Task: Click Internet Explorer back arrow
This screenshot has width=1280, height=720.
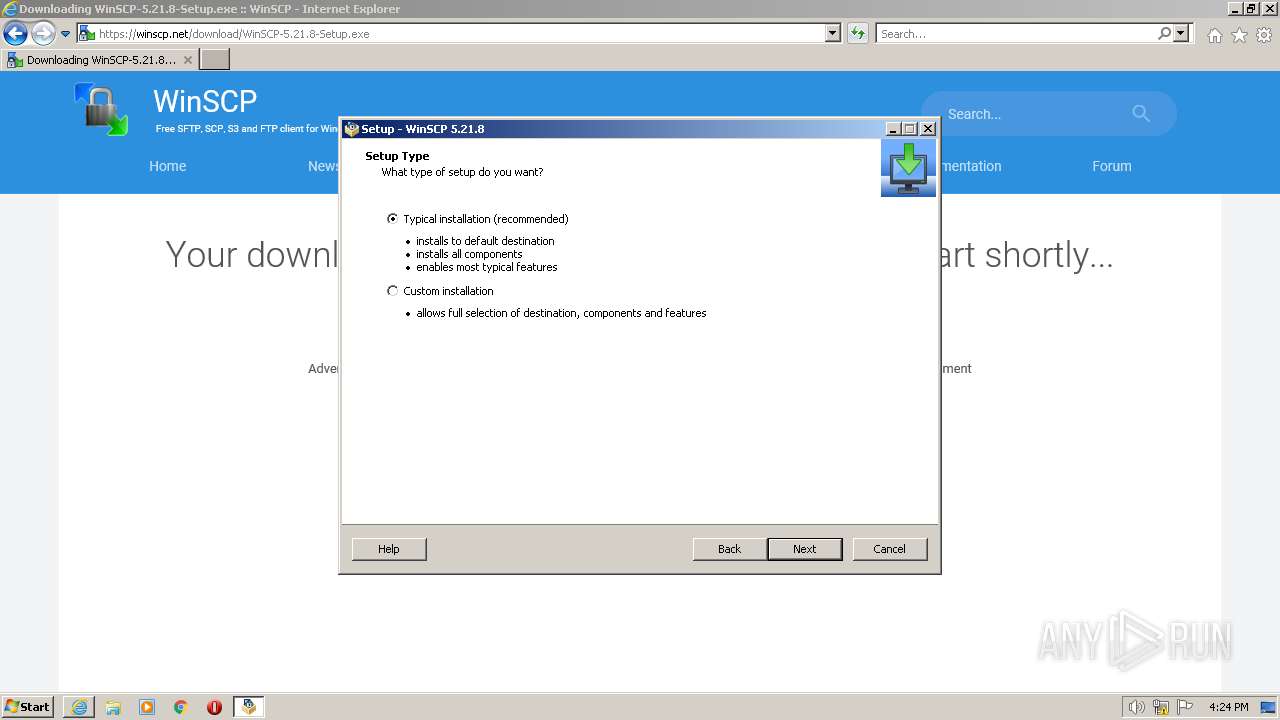Action: point(15,33)
